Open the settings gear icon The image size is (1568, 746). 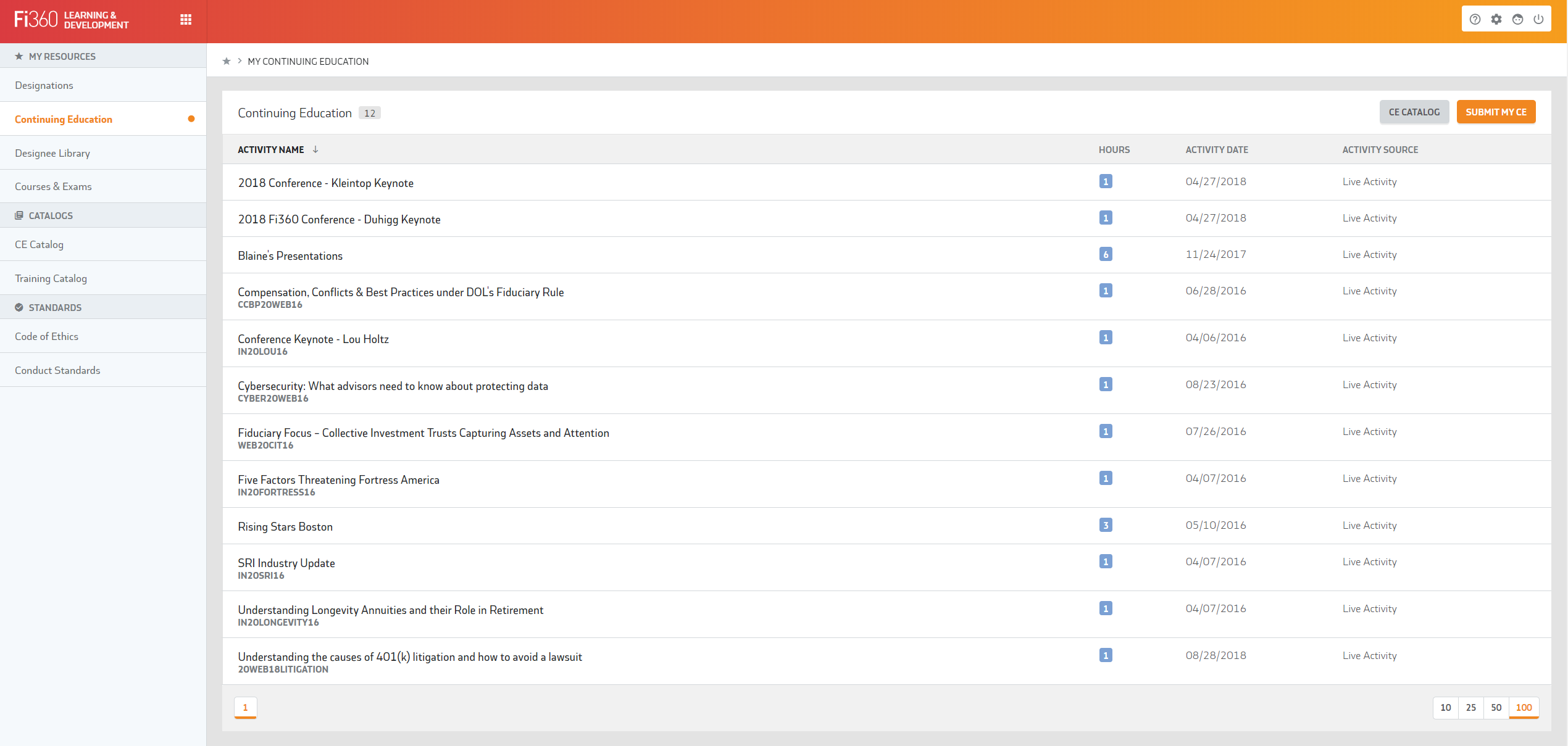[x=1496, y=19]
